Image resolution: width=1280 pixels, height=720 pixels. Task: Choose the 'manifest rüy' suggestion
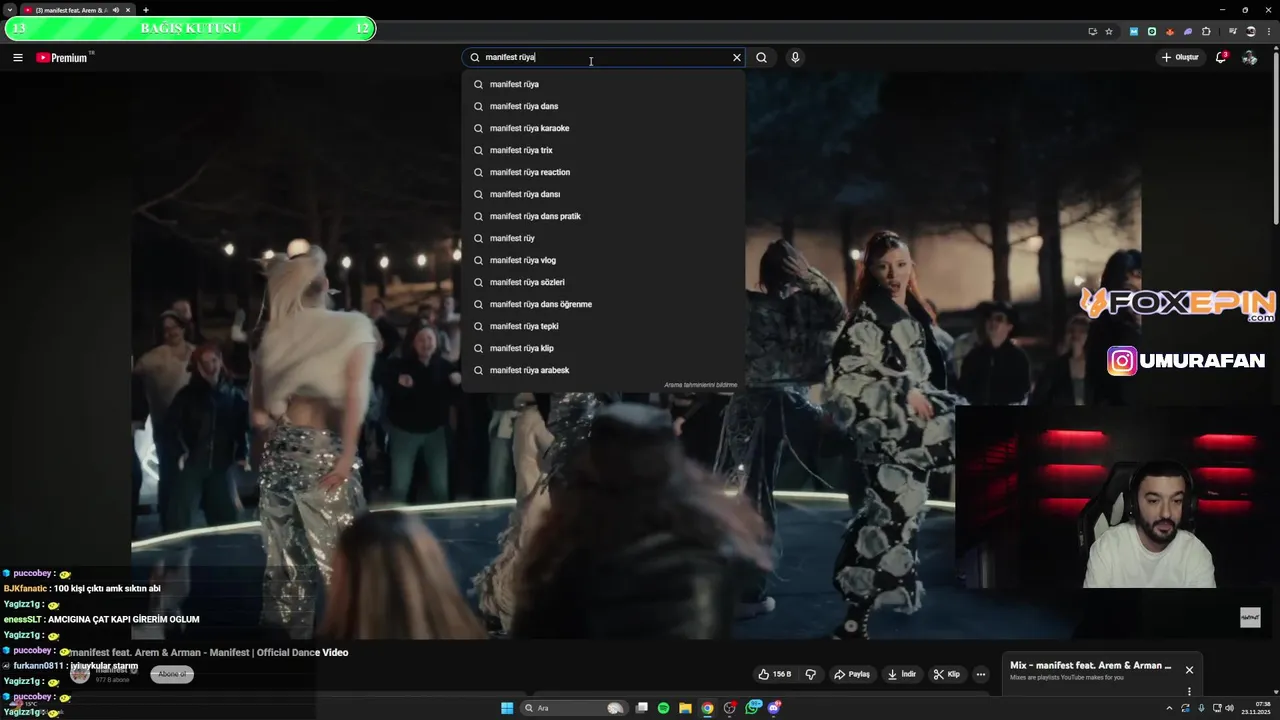point(603,238)
